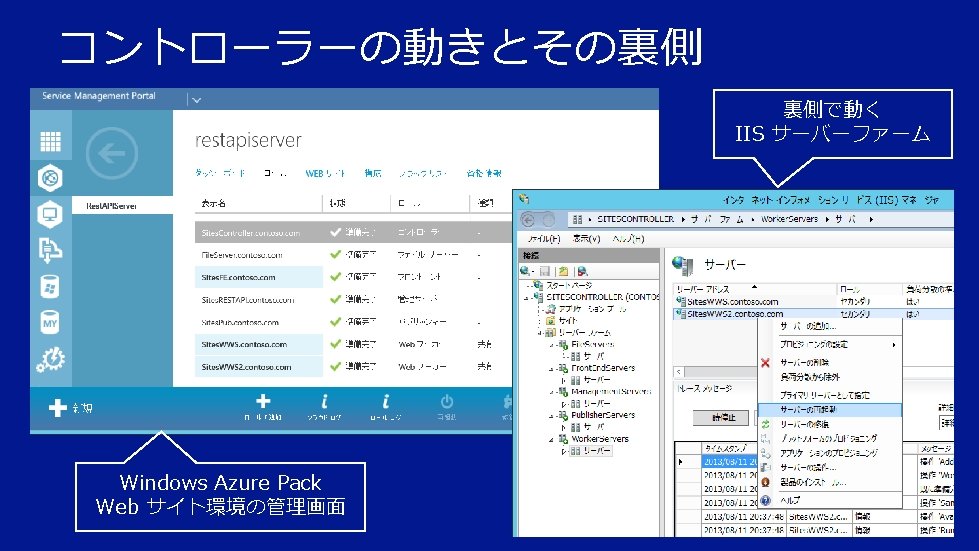Click the save disk icon in Connections toolbar
The width and height of the screenshot is (979, 551).
click(x=545, y=271)
